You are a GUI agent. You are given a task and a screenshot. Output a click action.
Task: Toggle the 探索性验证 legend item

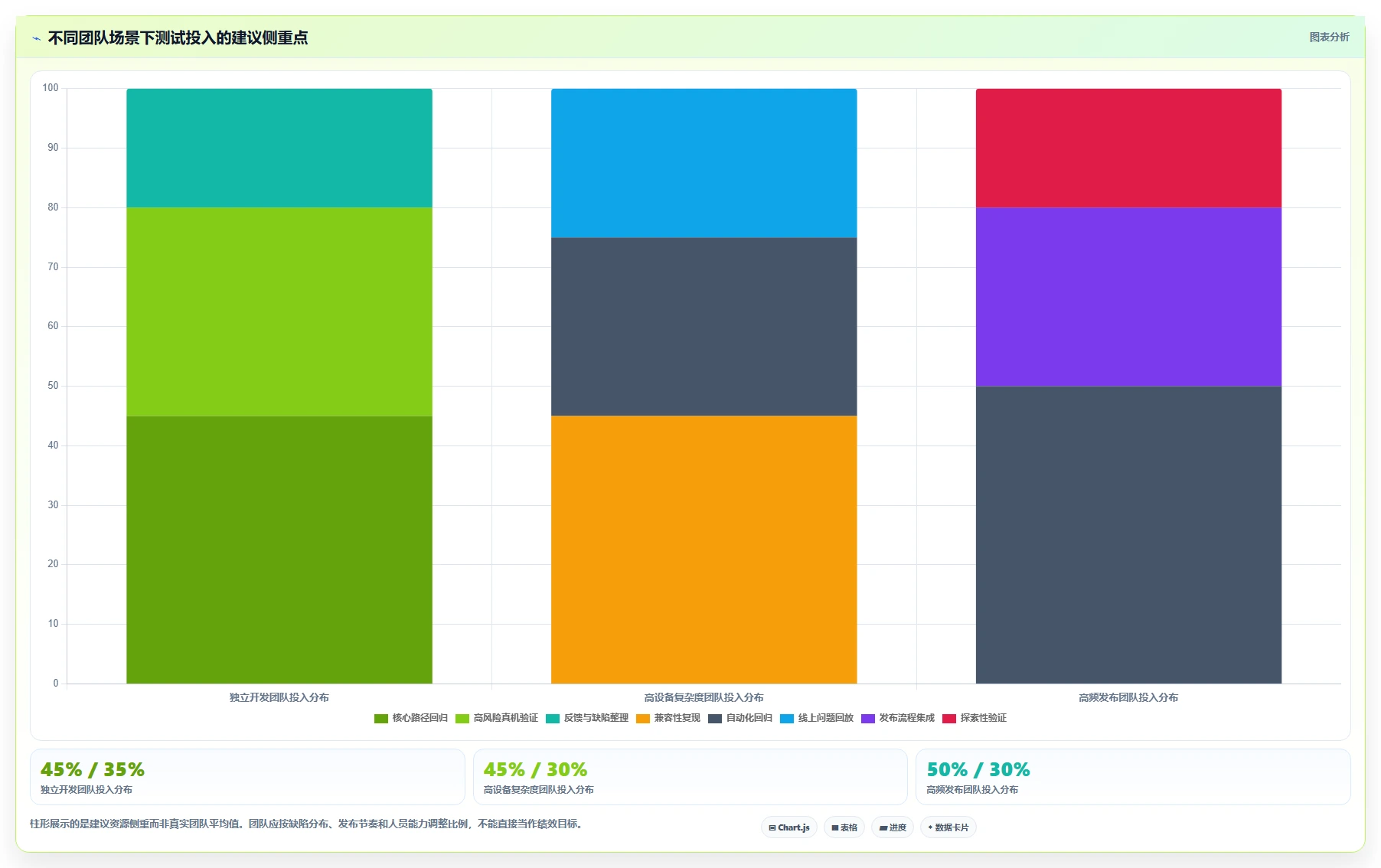(x=975, y=718)
